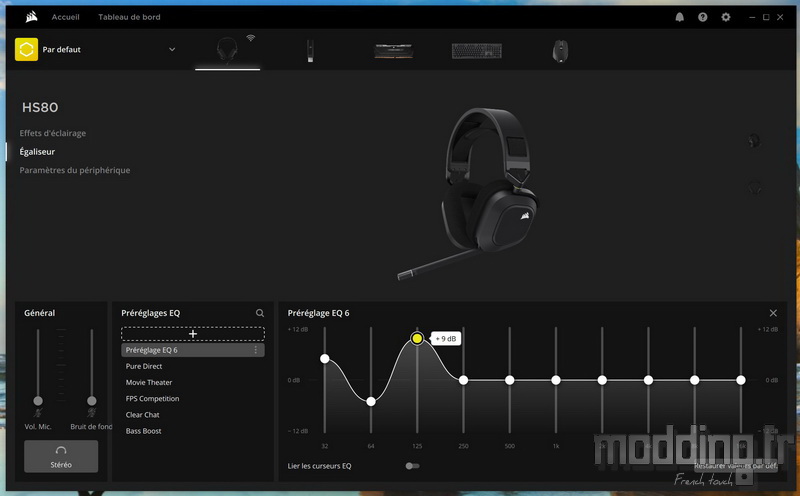Click the background noise icon under slider
Viewport: 800px width, 496px height.
[91, 412]
